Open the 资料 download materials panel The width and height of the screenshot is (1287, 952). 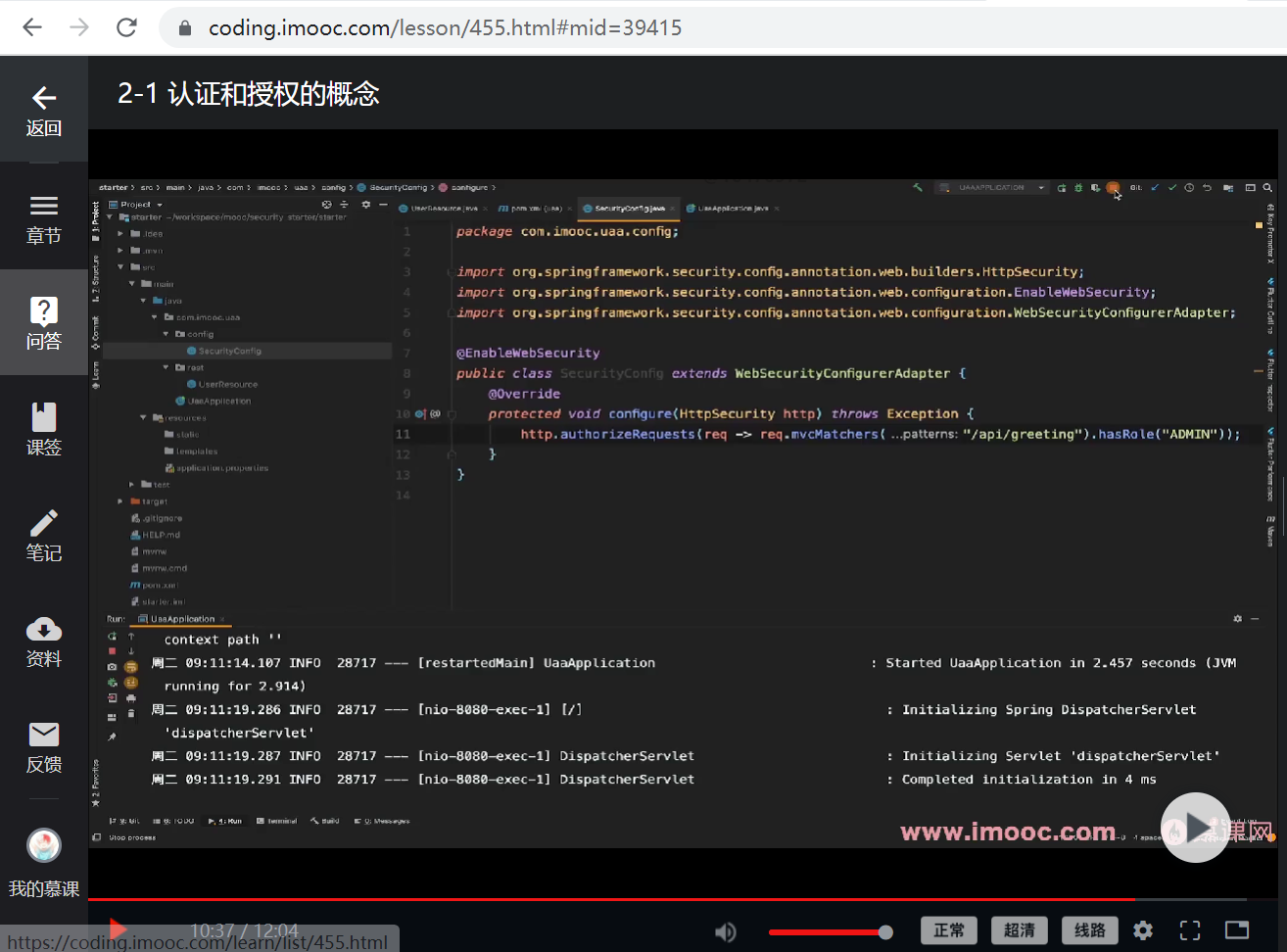coord(43,641)
